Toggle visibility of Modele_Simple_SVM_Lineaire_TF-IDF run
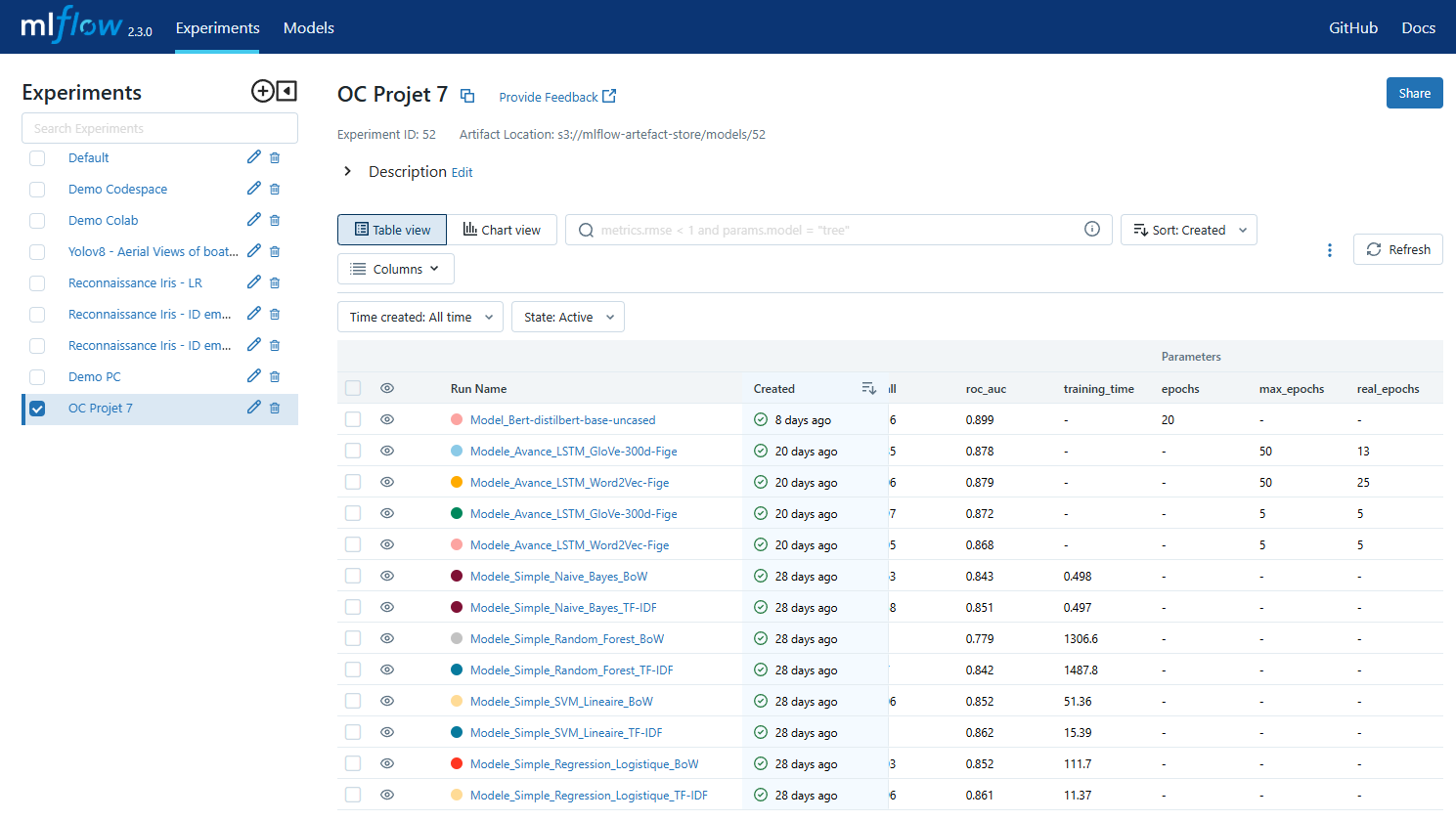Viewport: 1456px width, 821px height. click(x=387, y=732)
